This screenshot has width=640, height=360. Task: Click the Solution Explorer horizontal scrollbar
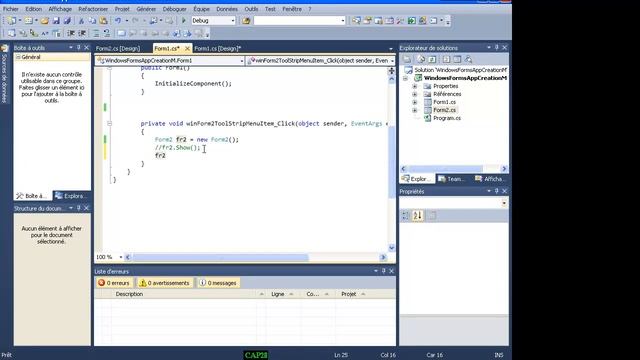(453, 169)
